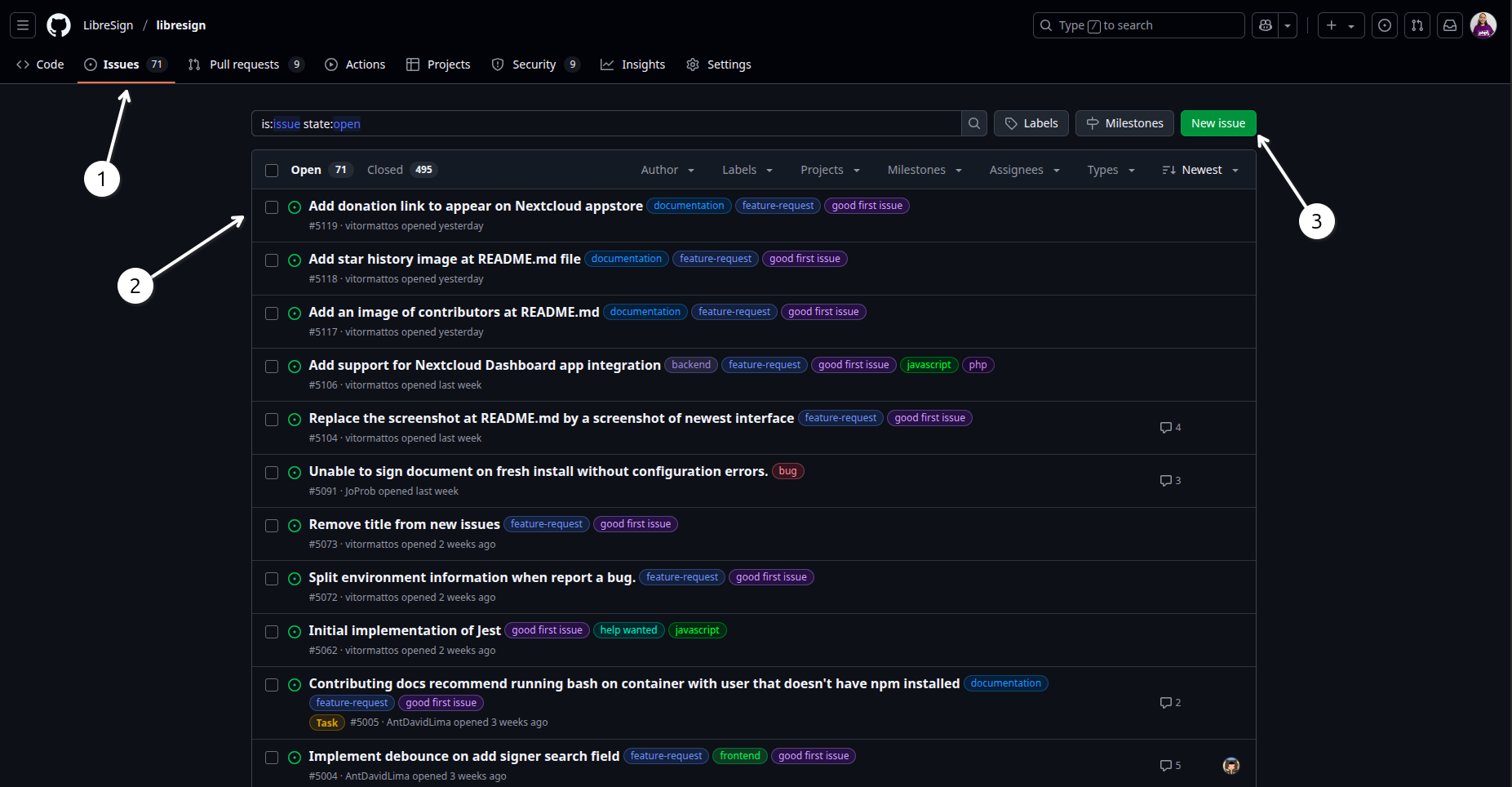Open the LibreSign organization link
Viewport: 1512px width, 787px height.
(x=108, y=25)
